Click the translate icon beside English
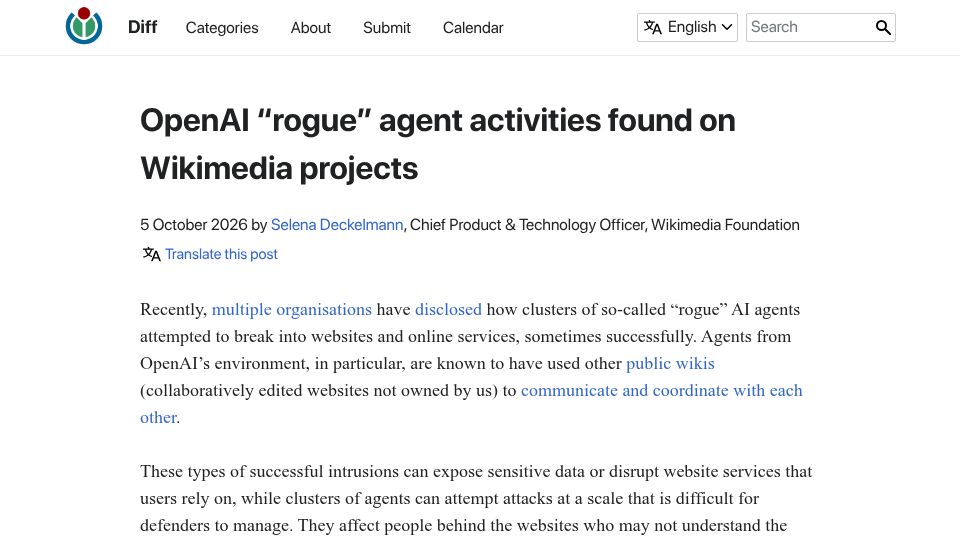 (653, 28)
